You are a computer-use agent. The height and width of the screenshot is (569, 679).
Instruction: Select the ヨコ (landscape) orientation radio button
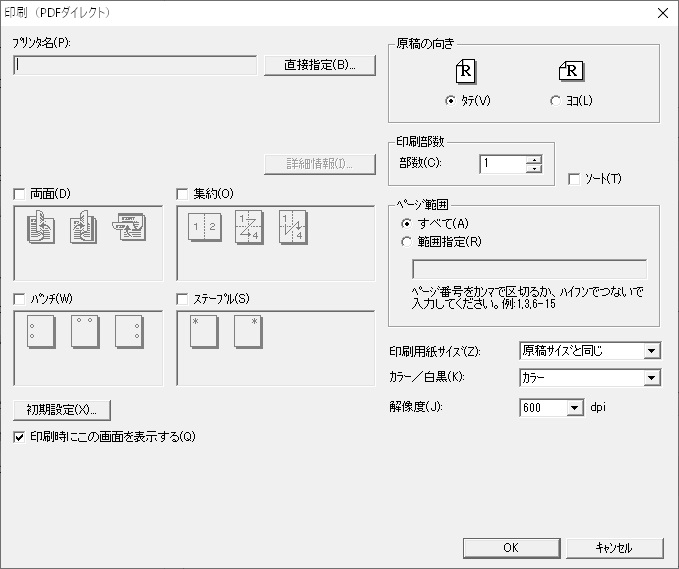click(556, 100)
